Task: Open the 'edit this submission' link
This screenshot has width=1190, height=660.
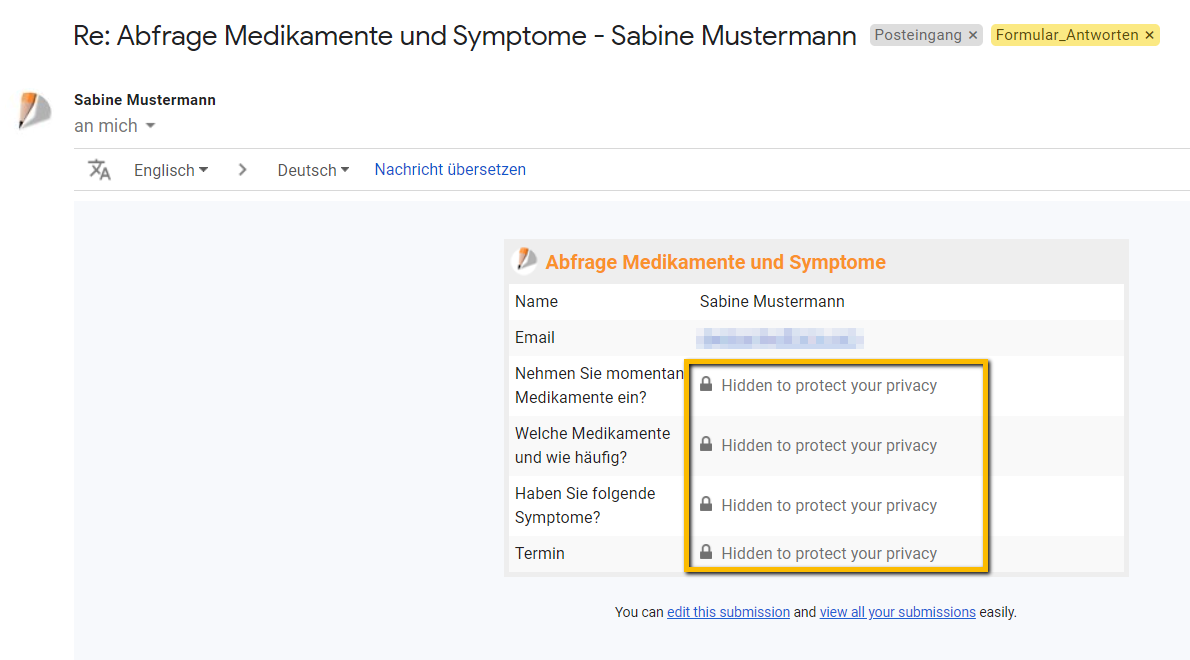Action: click(x=728, y=612)
